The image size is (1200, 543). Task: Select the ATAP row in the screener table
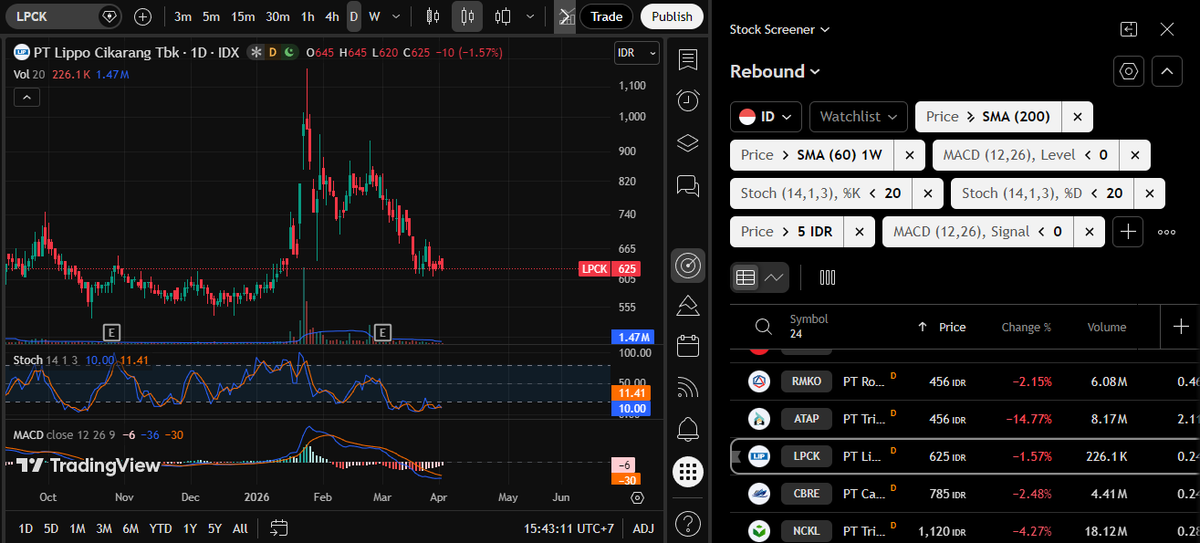point(965,419)
